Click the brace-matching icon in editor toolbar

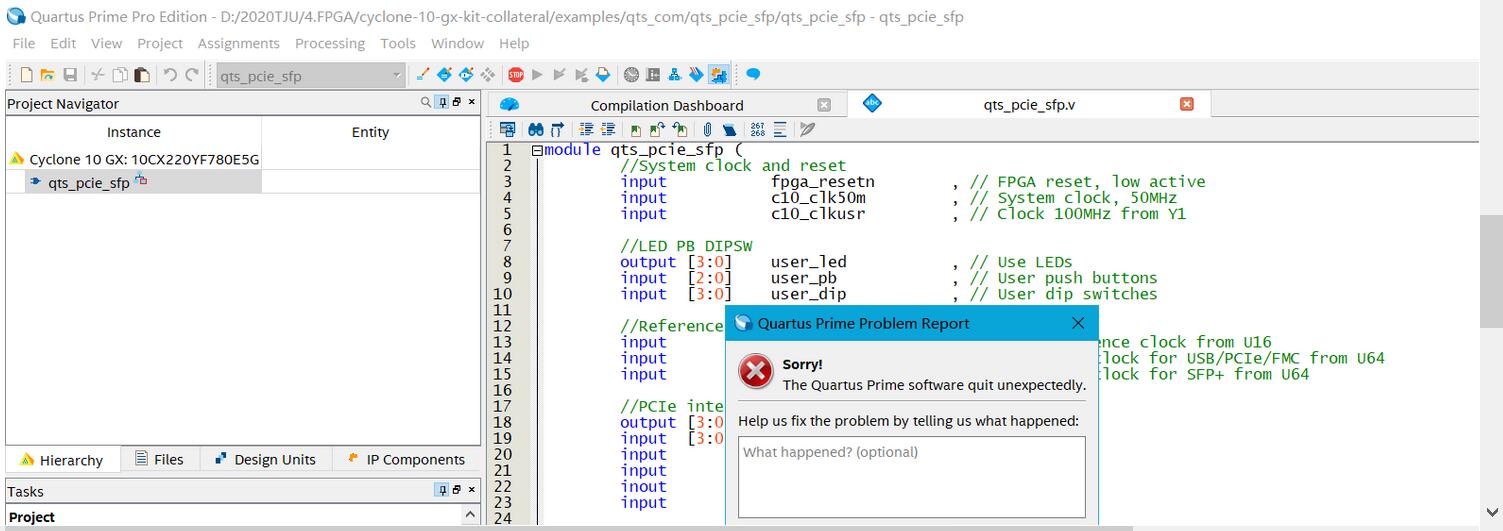(x=557, y=129)
